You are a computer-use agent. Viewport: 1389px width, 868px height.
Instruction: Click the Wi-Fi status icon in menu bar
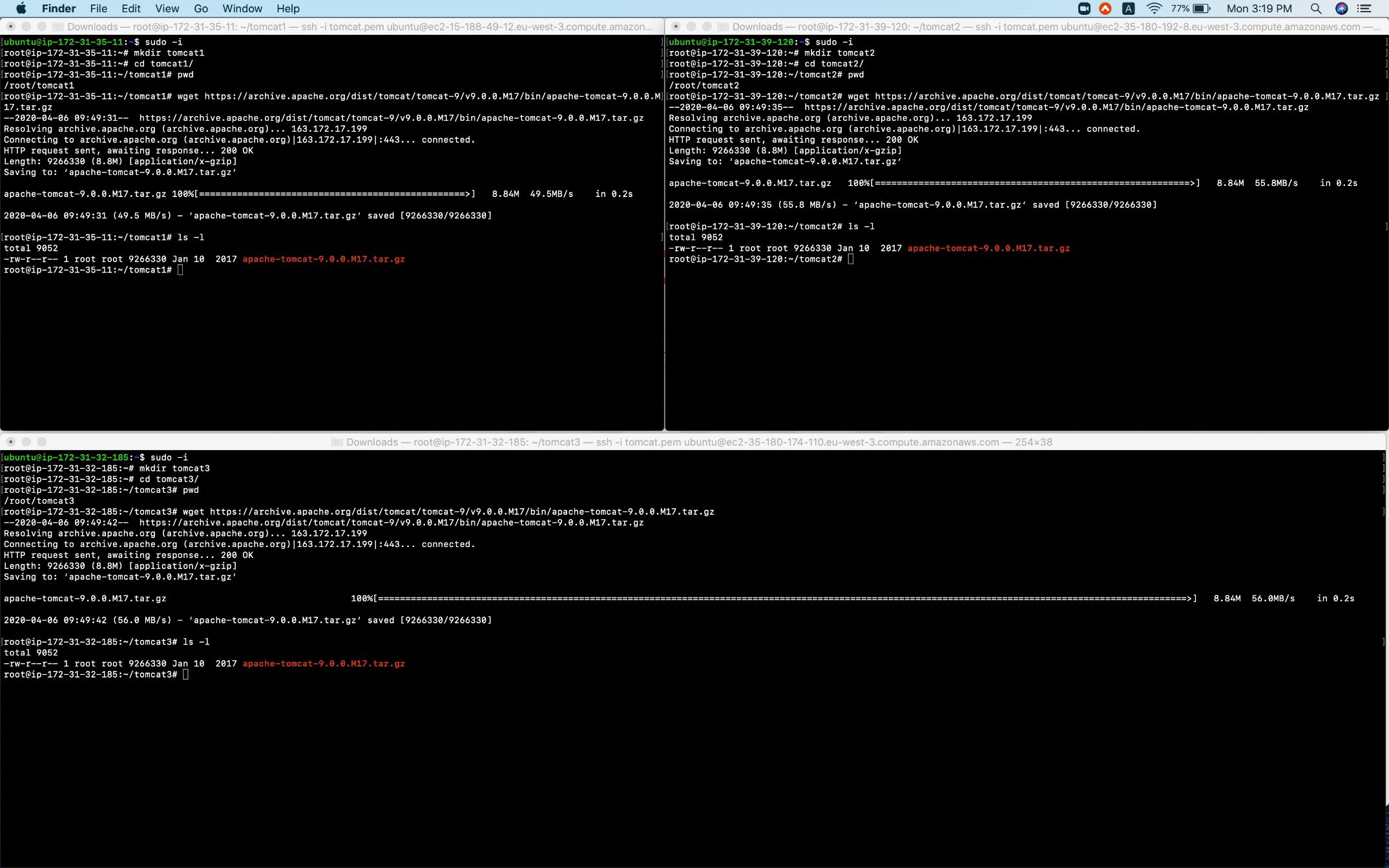(x=1153, y=9)
